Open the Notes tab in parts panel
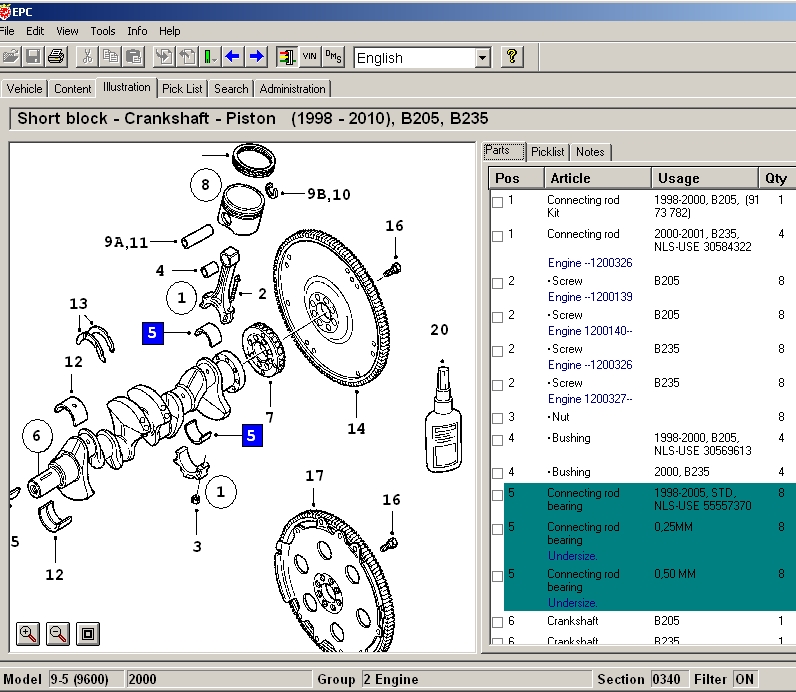 590,152
